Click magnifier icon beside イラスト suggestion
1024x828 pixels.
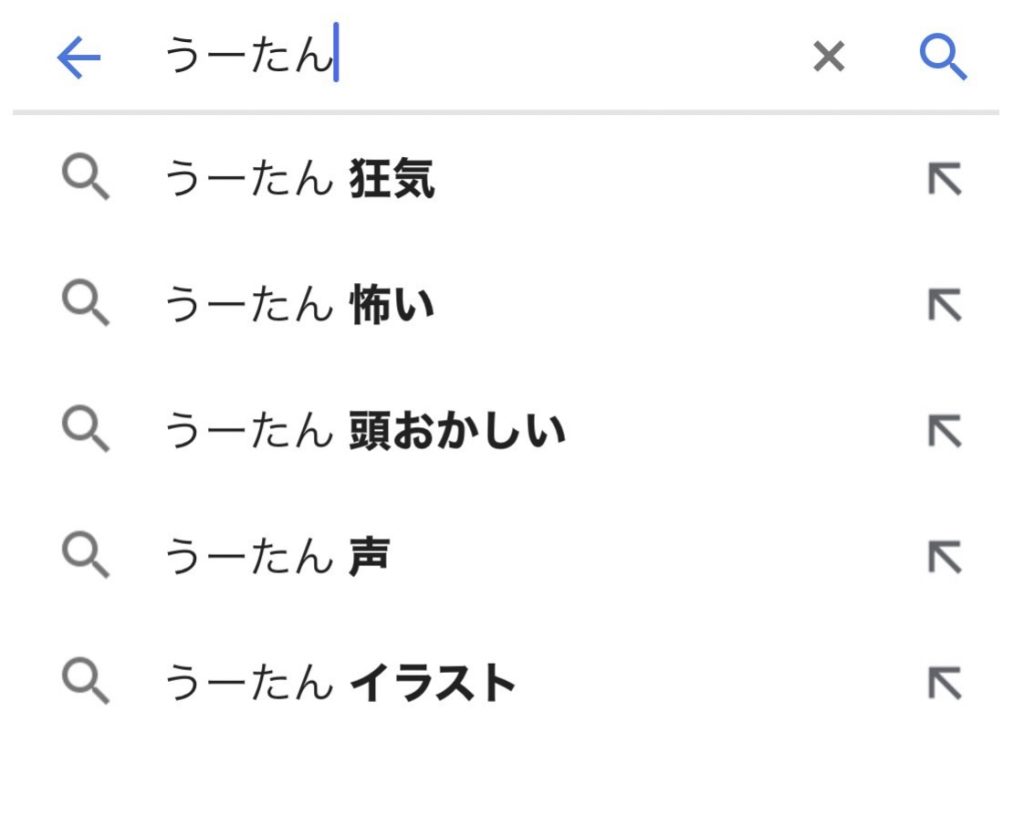coord(85,683)
